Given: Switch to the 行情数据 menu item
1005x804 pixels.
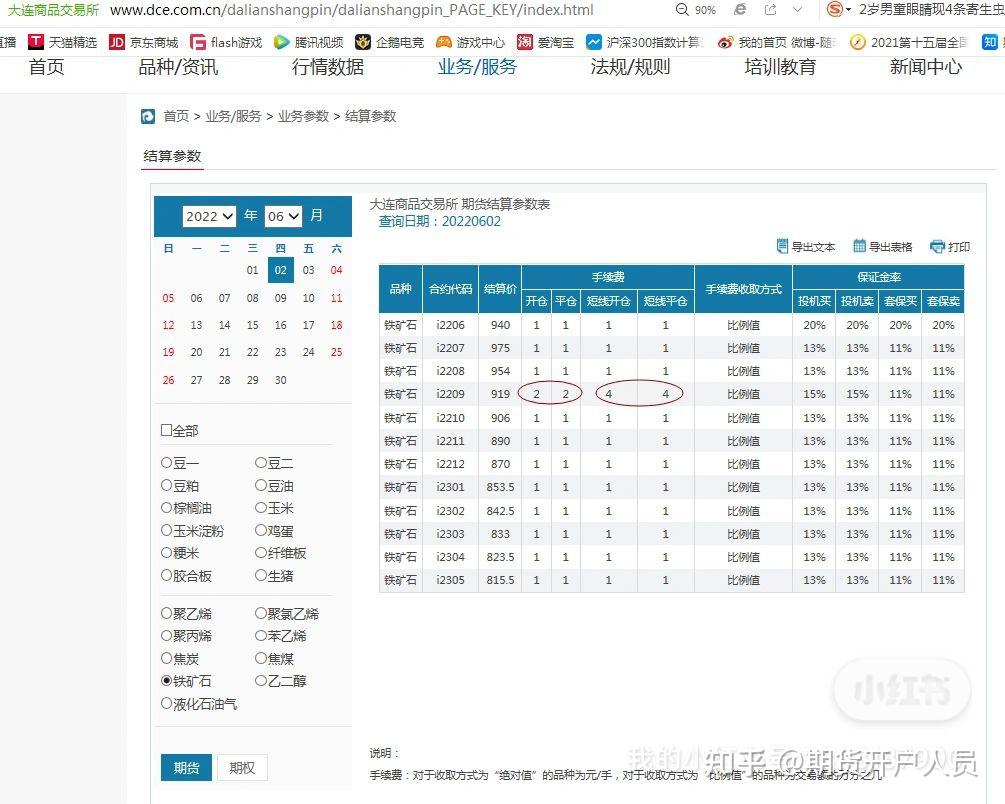Looking at the screenshot, I should [x=328, y=67].
